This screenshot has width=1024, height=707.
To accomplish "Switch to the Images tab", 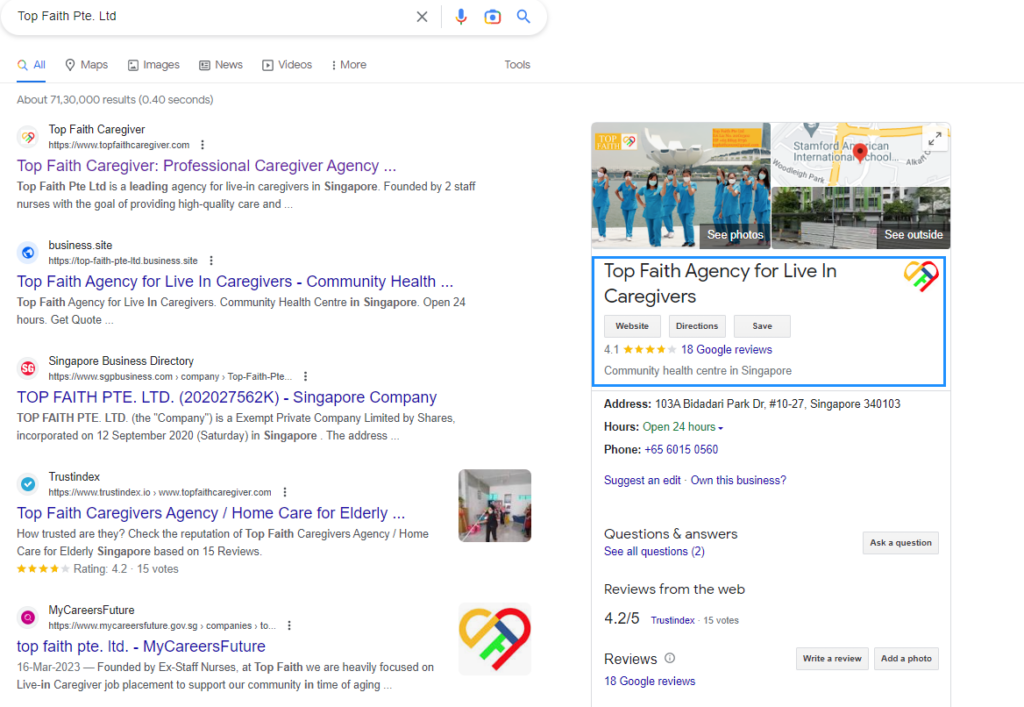I will pyautogui.click(x=153, y=65).
